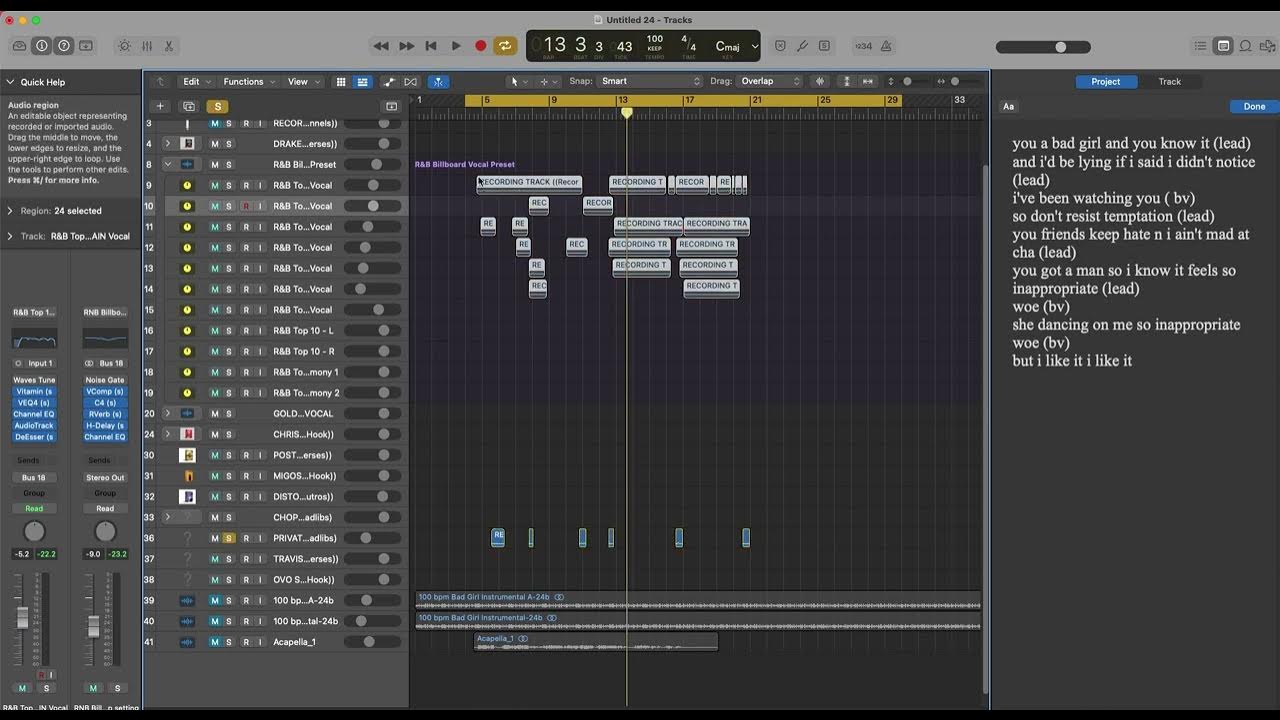Start playback with the Play button
Image resolution: width=1280 pixels, height=720 pixels.
click(456, 46)
